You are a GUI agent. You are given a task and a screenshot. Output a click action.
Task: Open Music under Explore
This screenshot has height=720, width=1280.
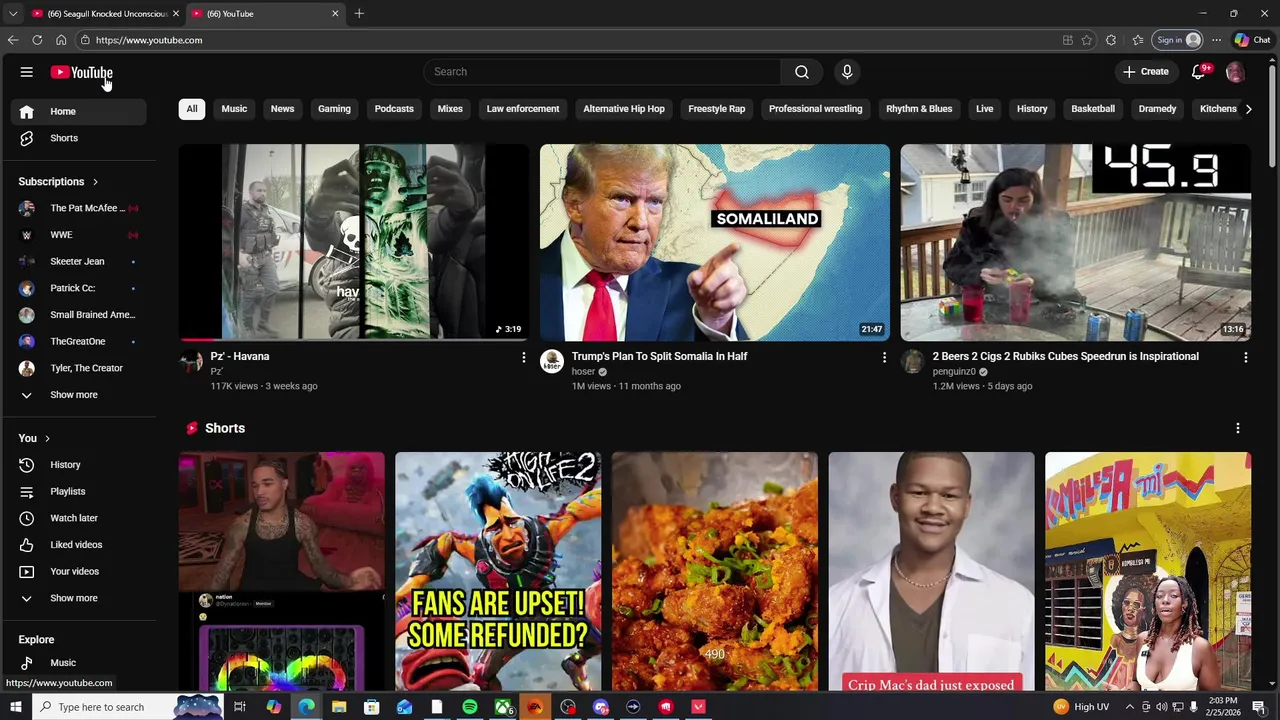[x=80, y=663]
